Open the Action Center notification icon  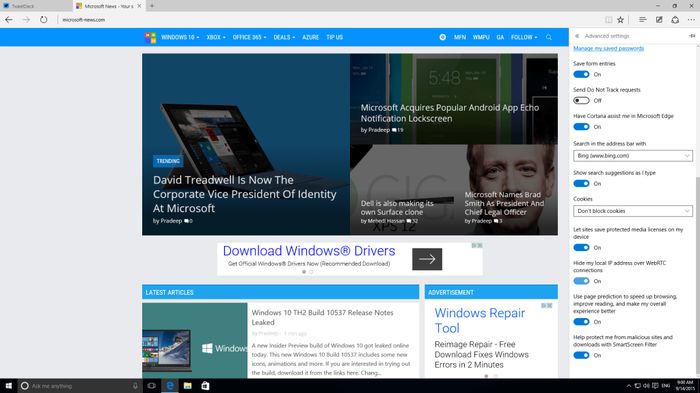655,385
